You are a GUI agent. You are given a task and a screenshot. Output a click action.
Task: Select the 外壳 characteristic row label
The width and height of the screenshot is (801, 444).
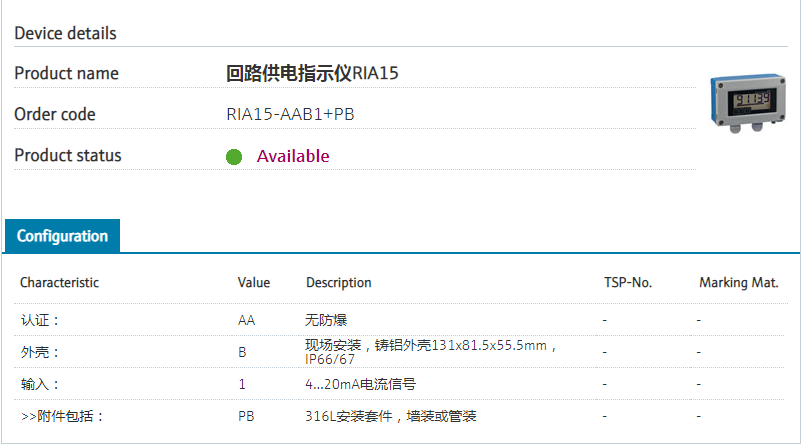pyautogui.click(x=40, y=352)
